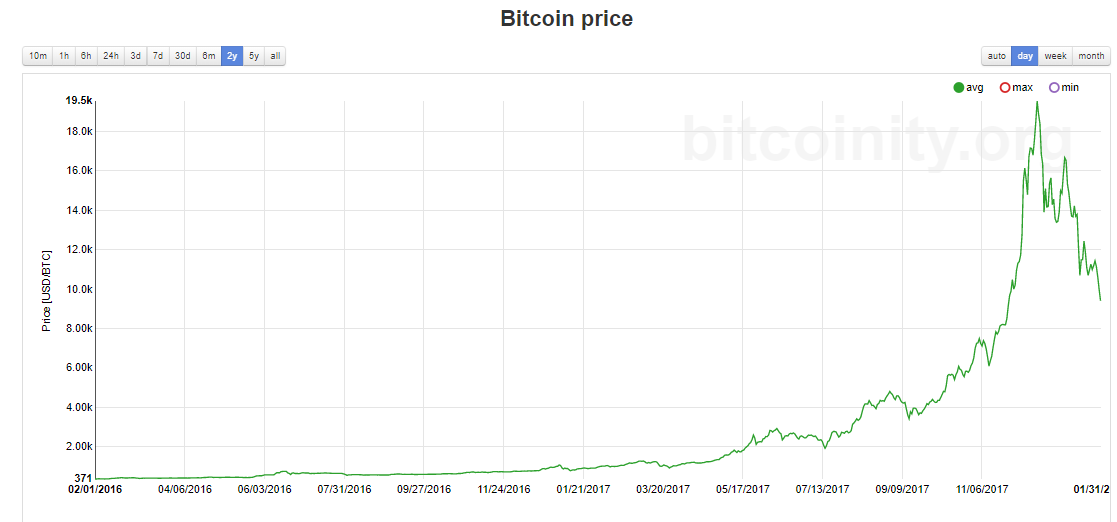Select the 3d time range
This screenshot has height=522, width=1117.
(x=135, y=56)
